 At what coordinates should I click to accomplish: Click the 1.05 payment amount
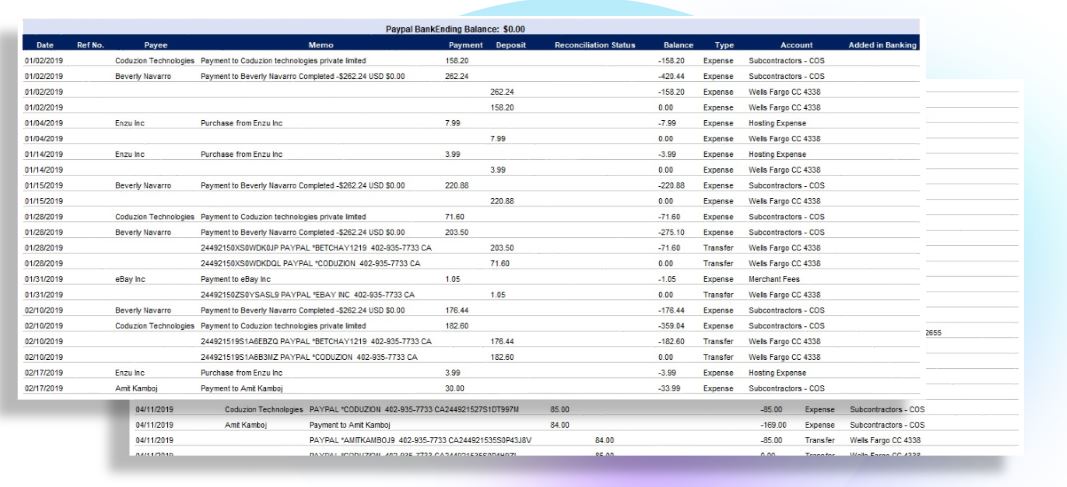453,279
